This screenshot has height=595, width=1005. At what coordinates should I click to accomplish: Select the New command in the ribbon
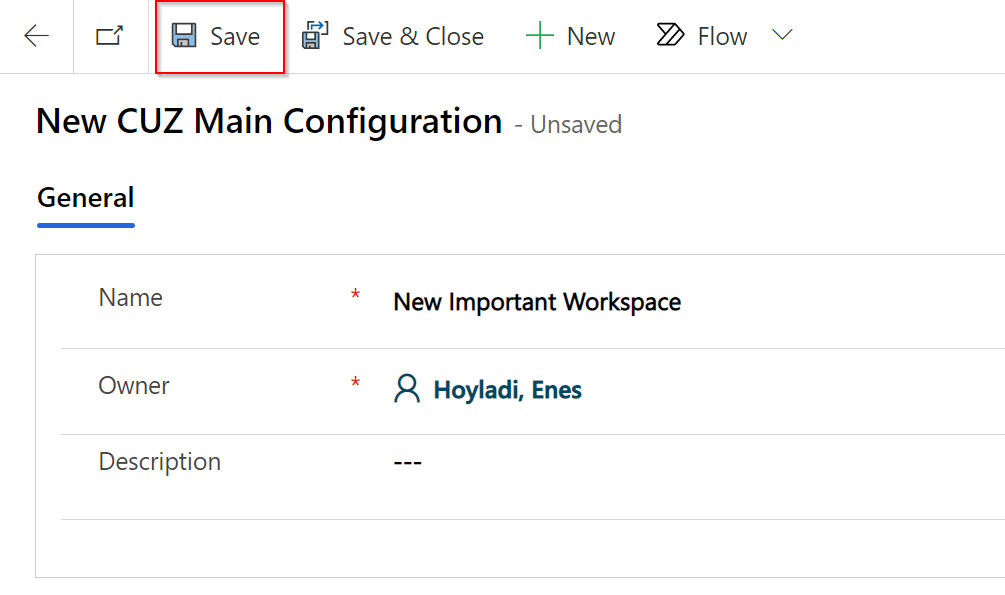coord(570,35)
